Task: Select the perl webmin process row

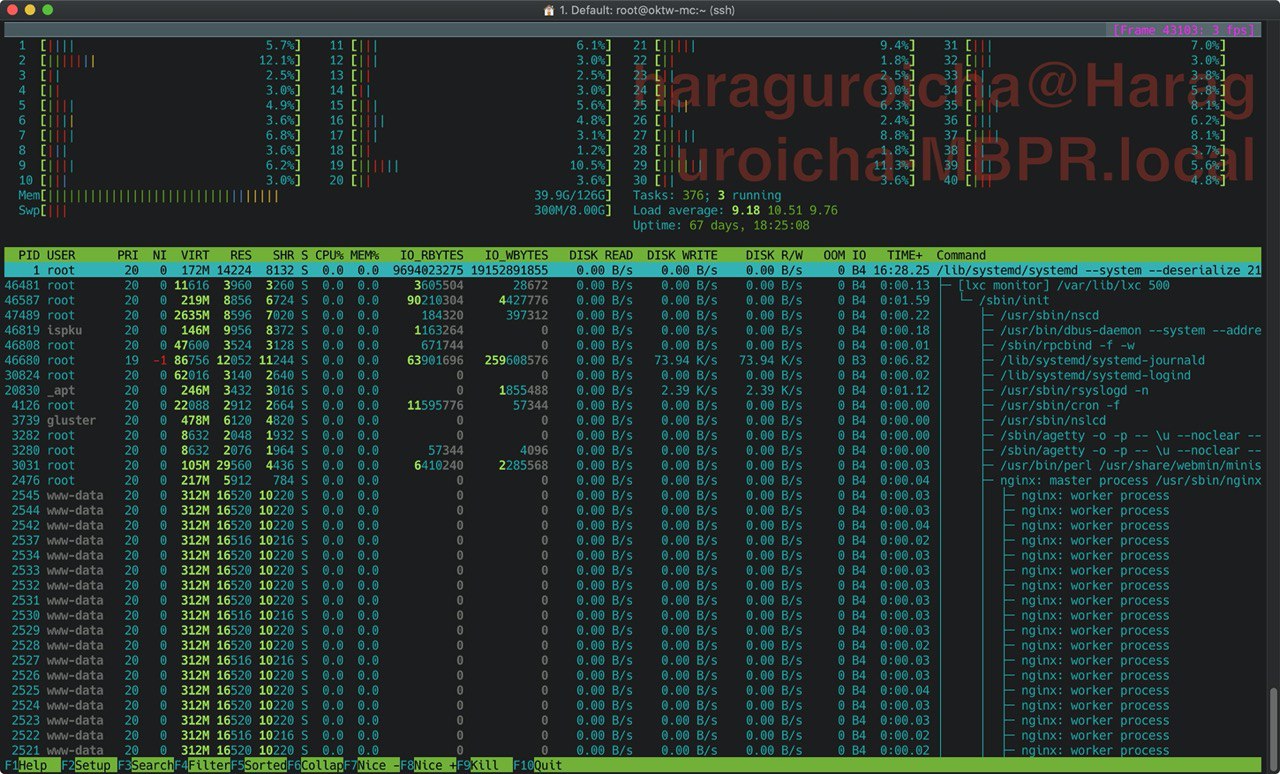Action: click(x=634, y=465)
